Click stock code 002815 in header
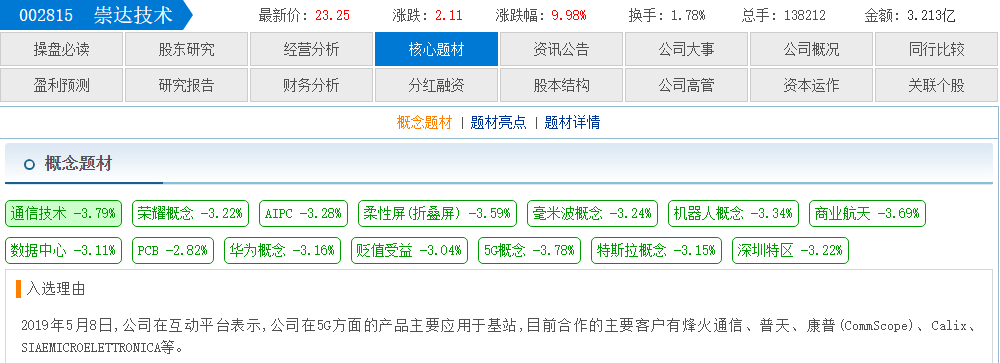The width and height of the screenshot is (1000, 363). 46,15
